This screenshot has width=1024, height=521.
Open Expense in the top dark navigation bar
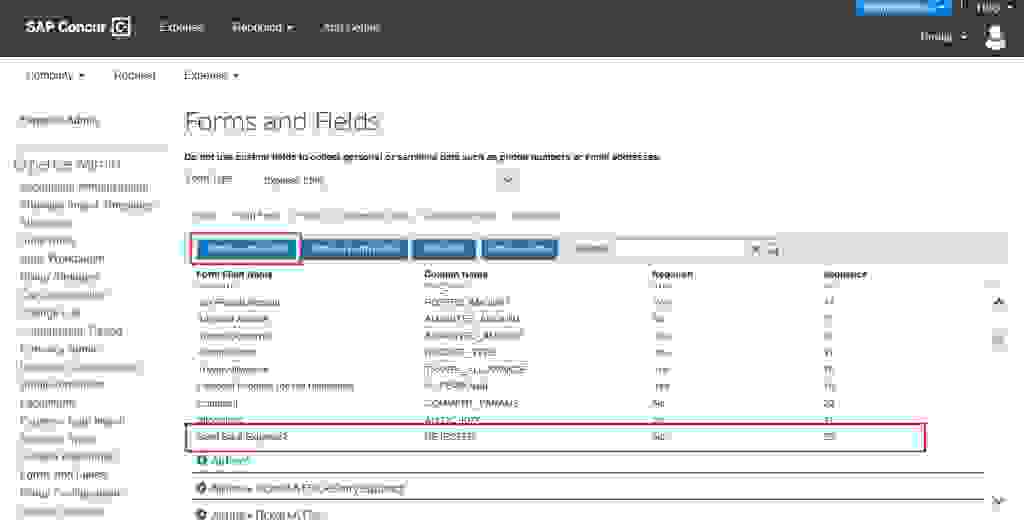tap(182, 27)
